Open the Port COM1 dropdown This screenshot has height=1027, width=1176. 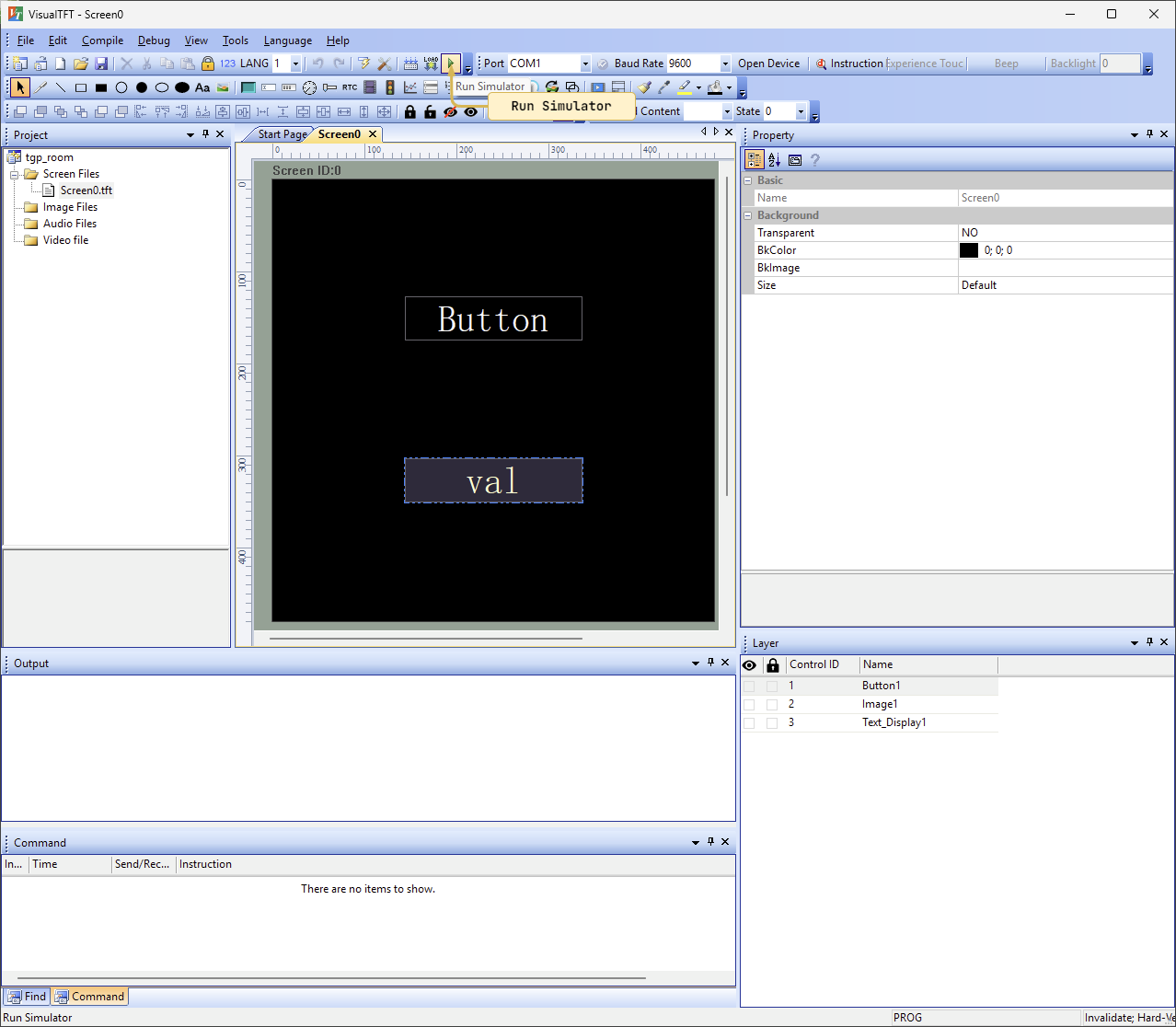[x=584, y=63]
